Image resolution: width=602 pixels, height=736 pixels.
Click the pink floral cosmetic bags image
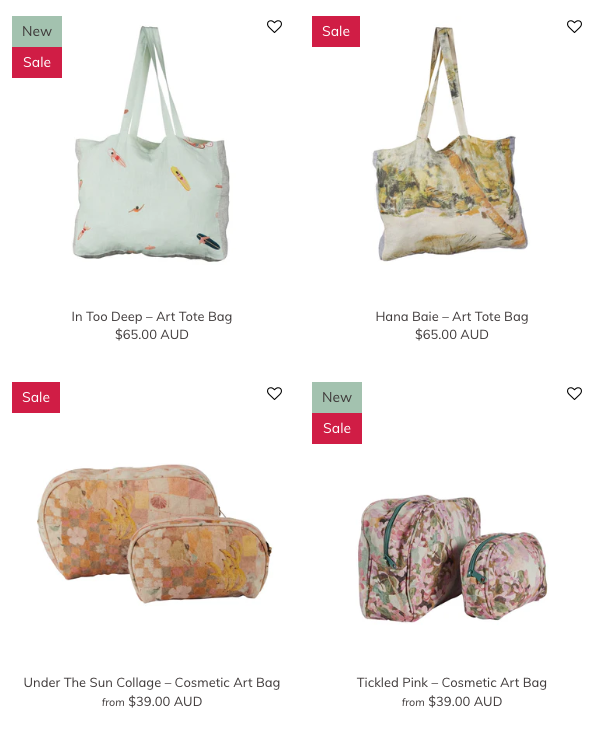click(x=453, y=559)
